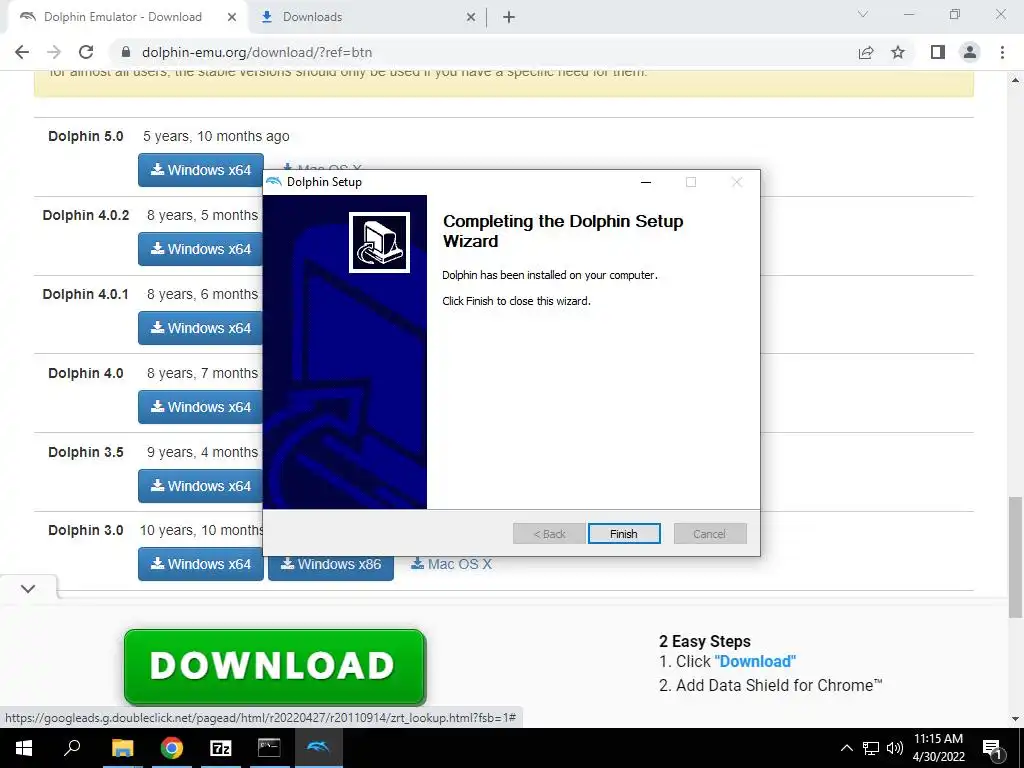Download Dolphin 3.0 Windows x64
Screen dimensions: 1024x768
tap(200, 564)
